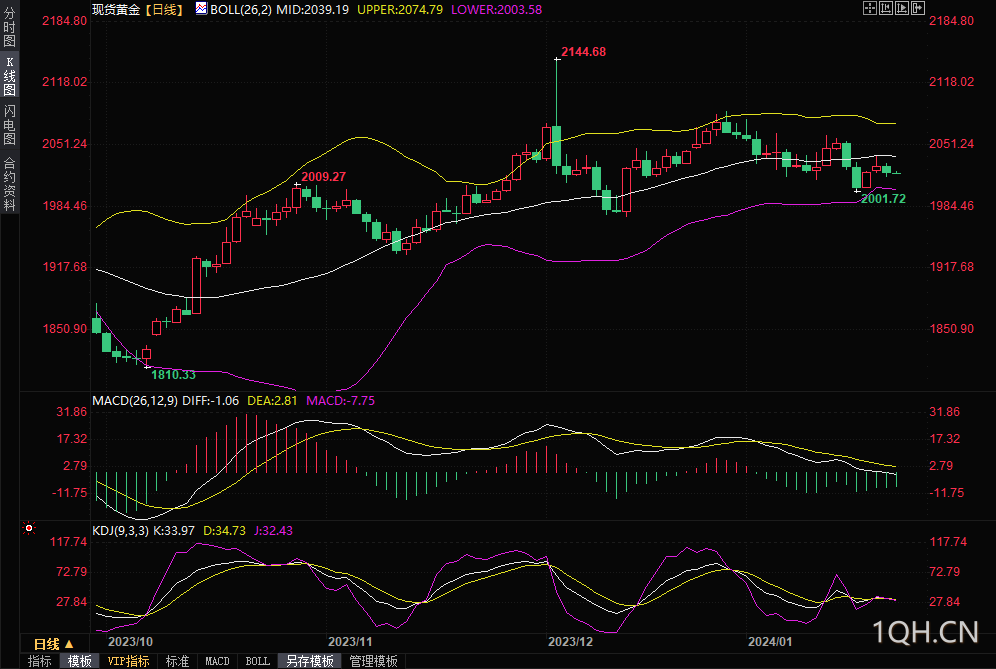
Task: Click the axes step-back chart icon
Action: (x=885, y=8)
